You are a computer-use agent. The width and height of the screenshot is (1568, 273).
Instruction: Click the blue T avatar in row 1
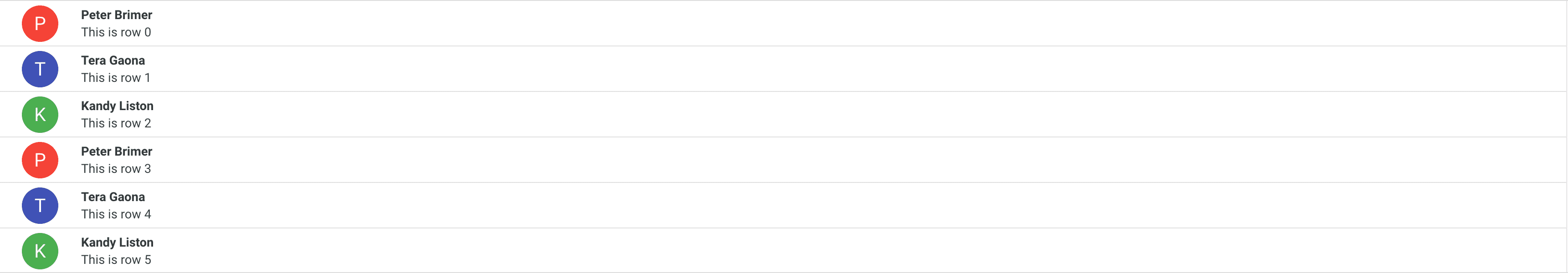coord(40,69)
